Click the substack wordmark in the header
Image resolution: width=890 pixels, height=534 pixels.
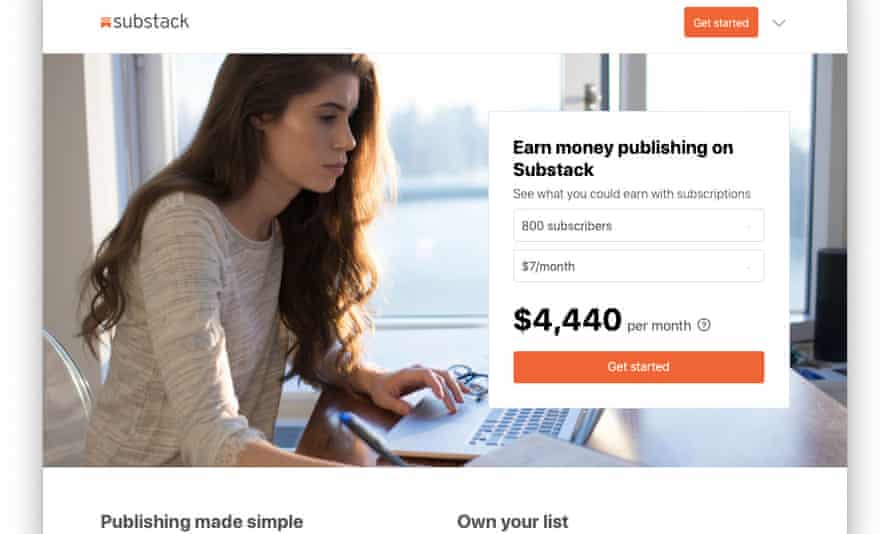pos(151,22)
